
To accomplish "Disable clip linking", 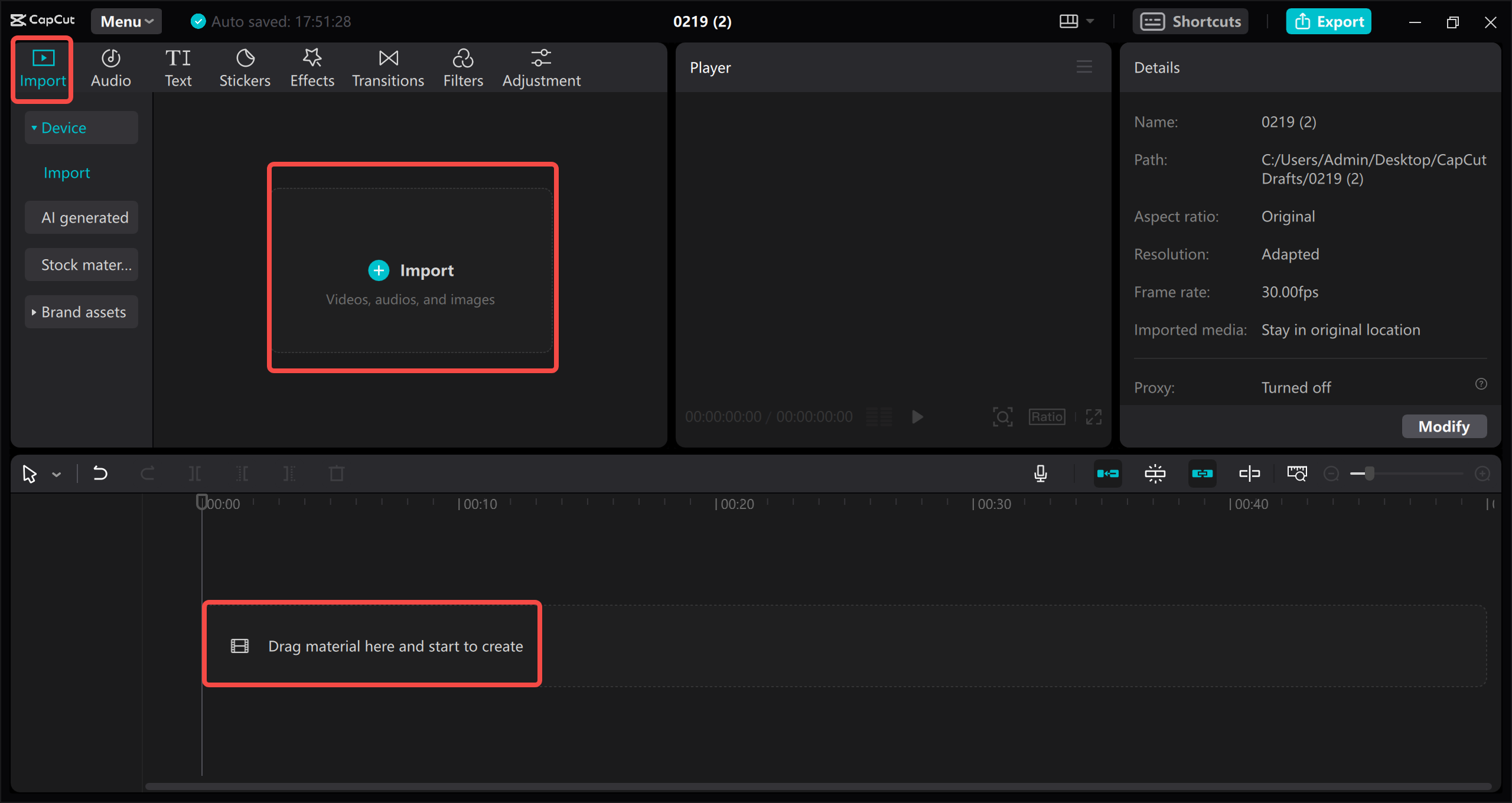I will tap(1203, 474).
